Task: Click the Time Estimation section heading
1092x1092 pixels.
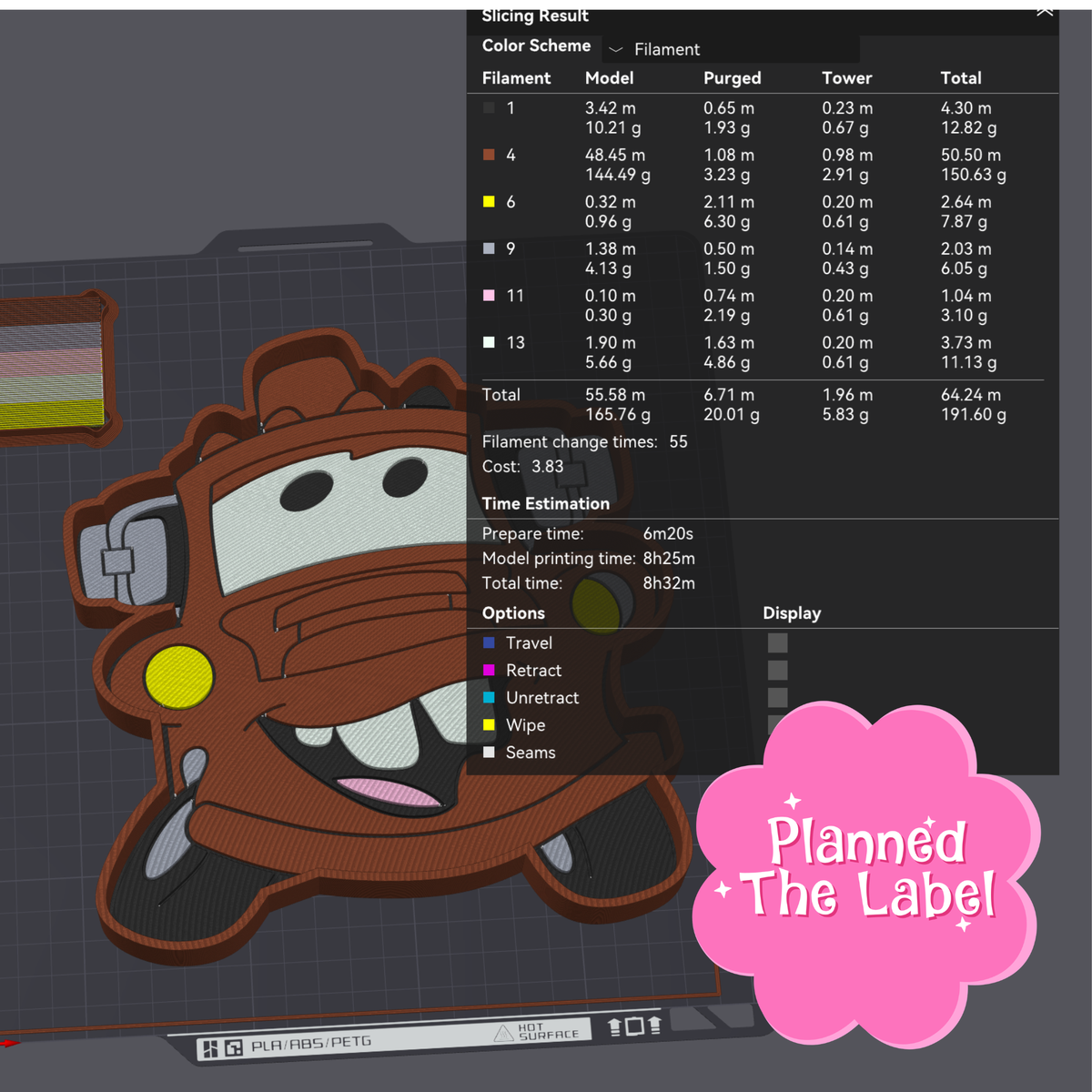Action: (x=546, y=504)
